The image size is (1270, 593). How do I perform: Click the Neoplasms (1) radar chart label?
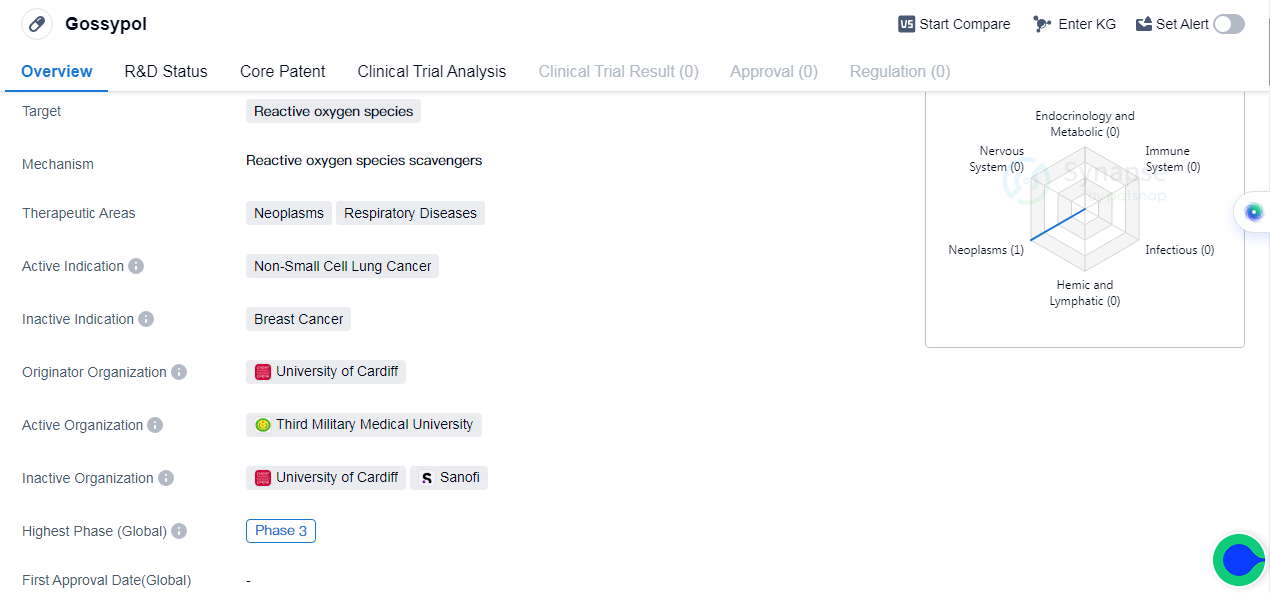click(x=986, y=250)
